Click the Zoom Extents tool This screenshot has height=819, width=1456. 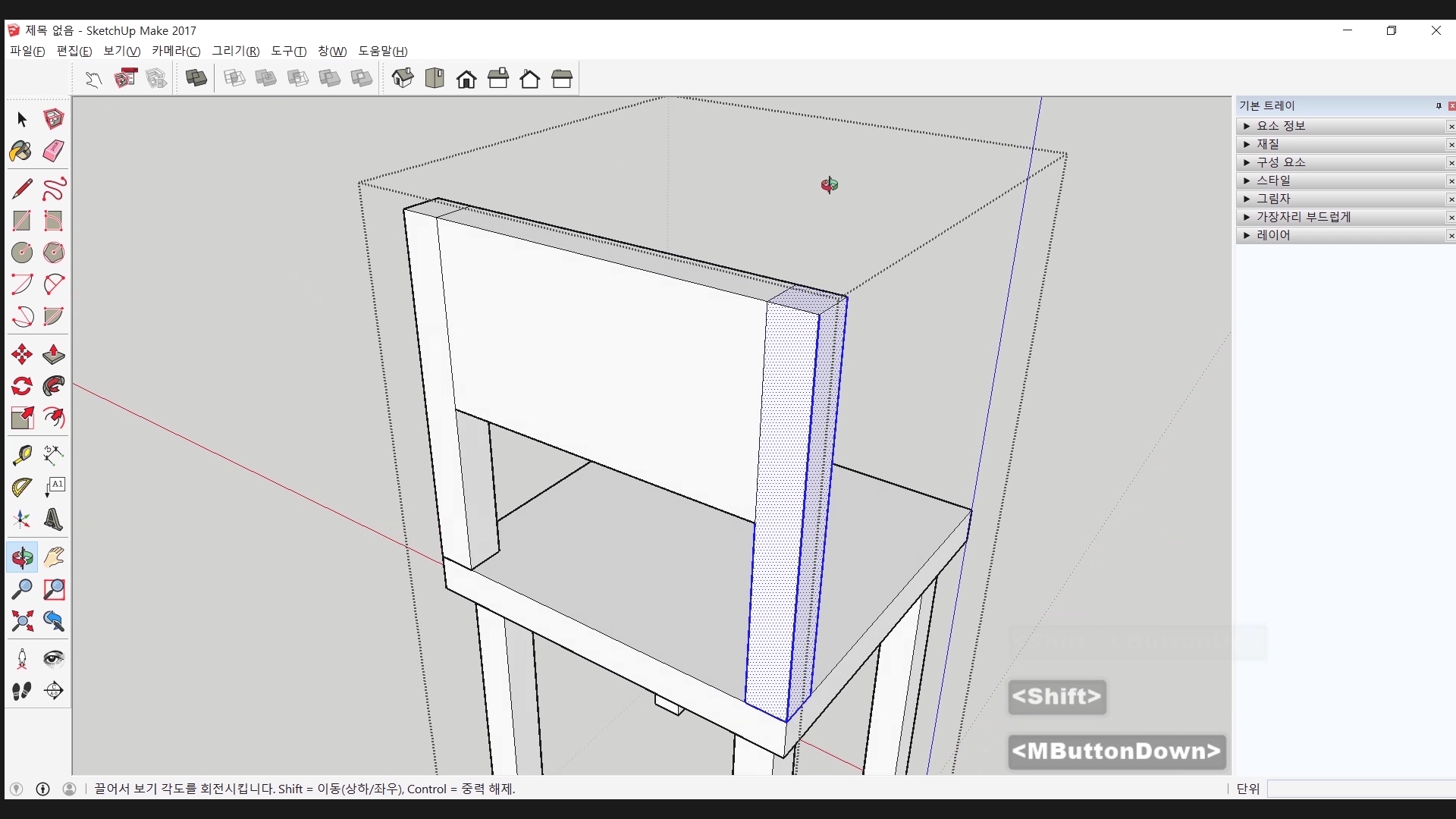pyautogui.click(x=21, y=621)
